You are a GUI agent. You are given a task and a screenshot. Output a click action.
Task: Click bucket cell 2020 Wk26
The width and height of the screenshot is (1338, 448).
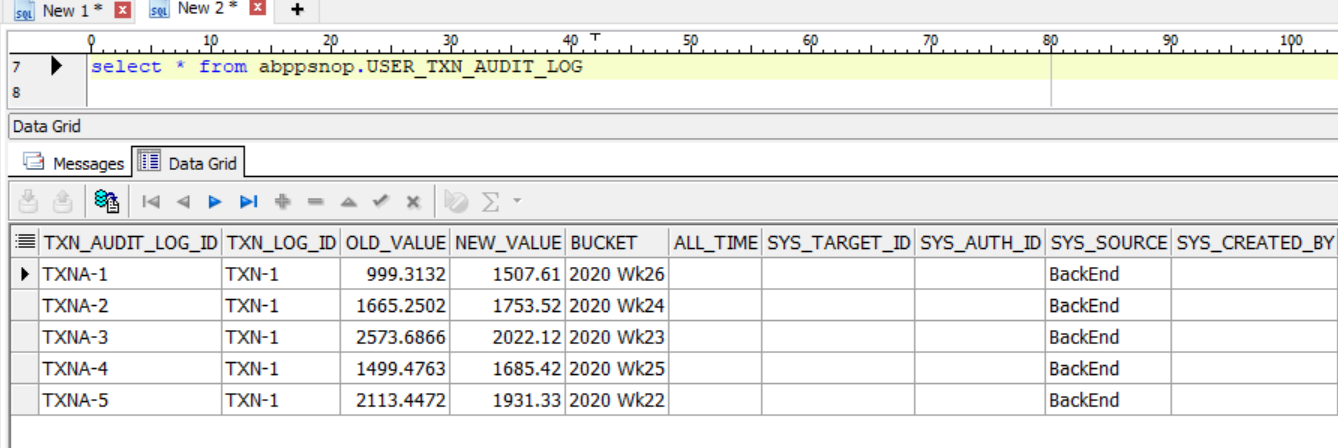point(618,273)
